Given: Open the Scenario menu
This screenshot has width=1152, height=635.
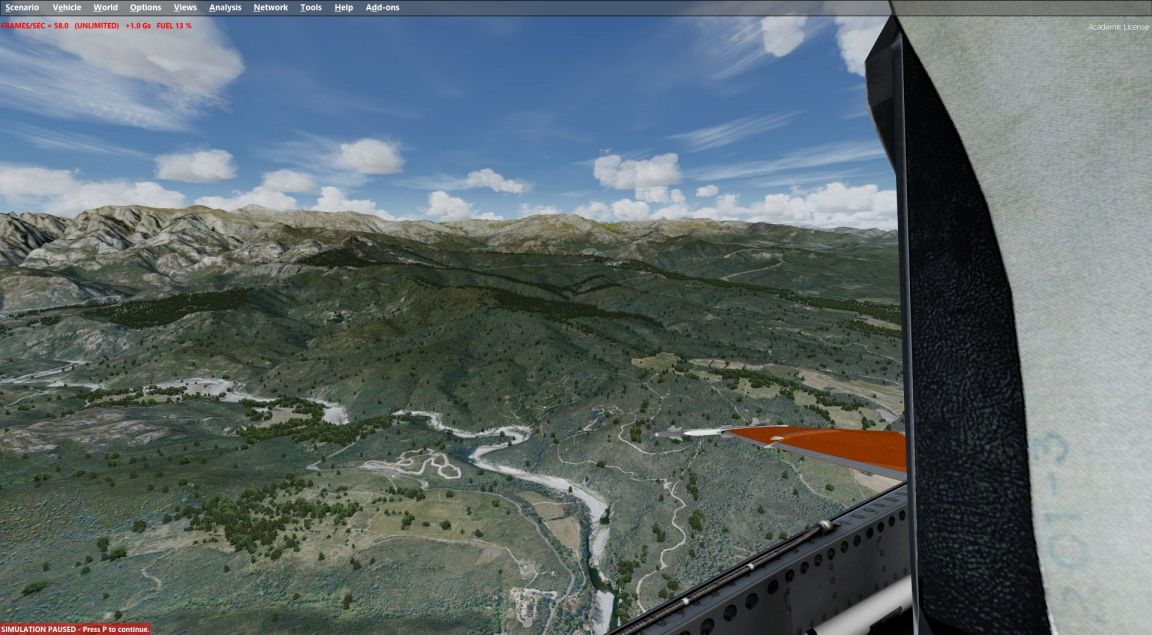Looking at the screenshot, I should 22,7.
